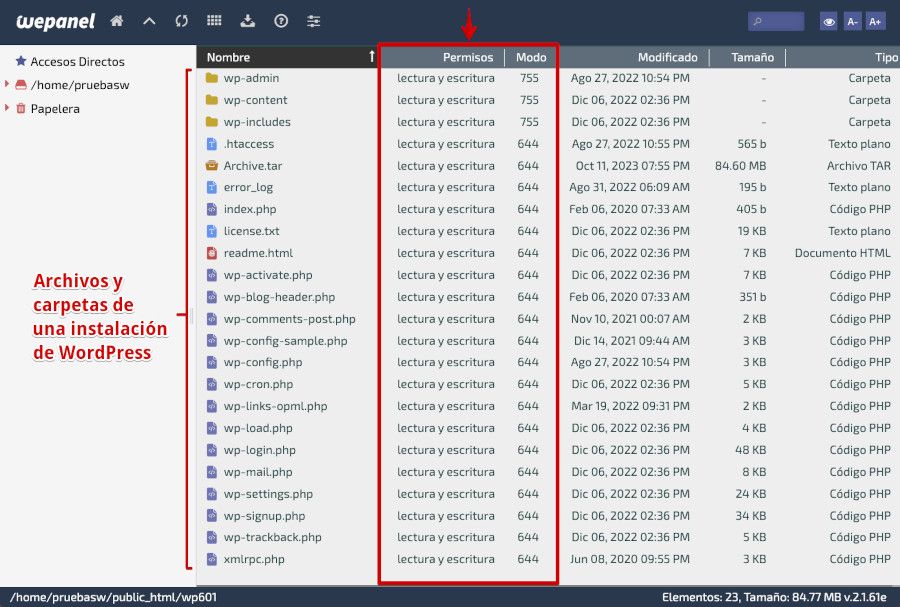
Task: Decrease font size with A- button
Action: click(x=852, y=22)
